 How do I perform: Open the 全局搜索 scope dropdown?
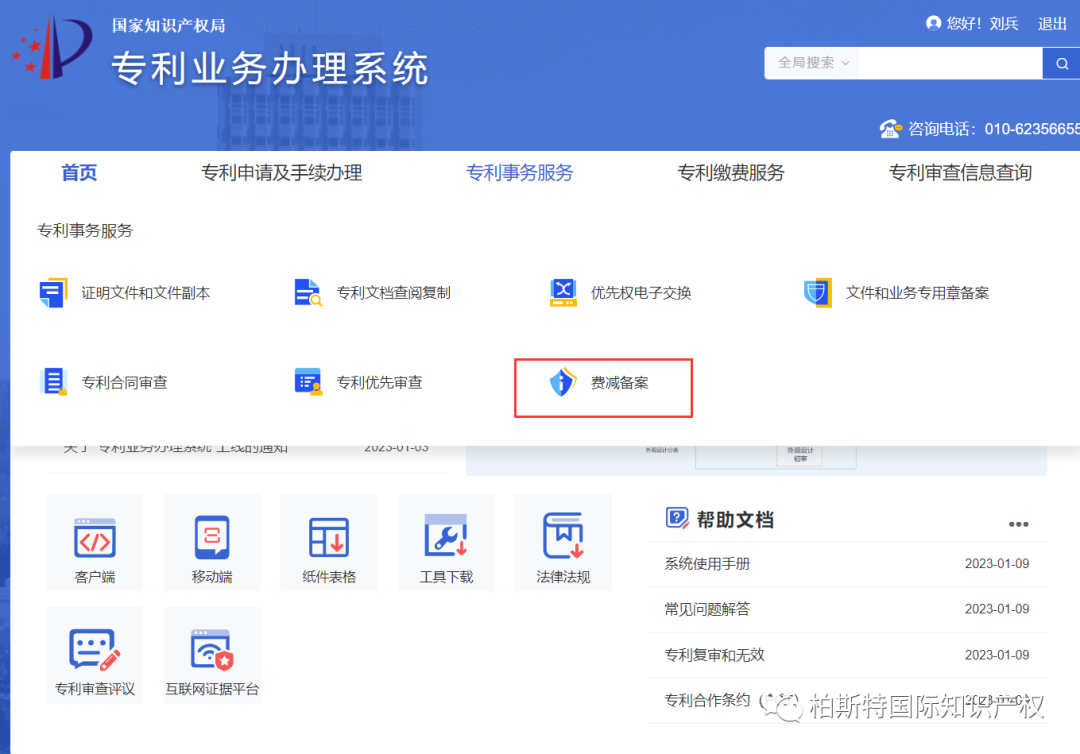click(x=810, y=62)
